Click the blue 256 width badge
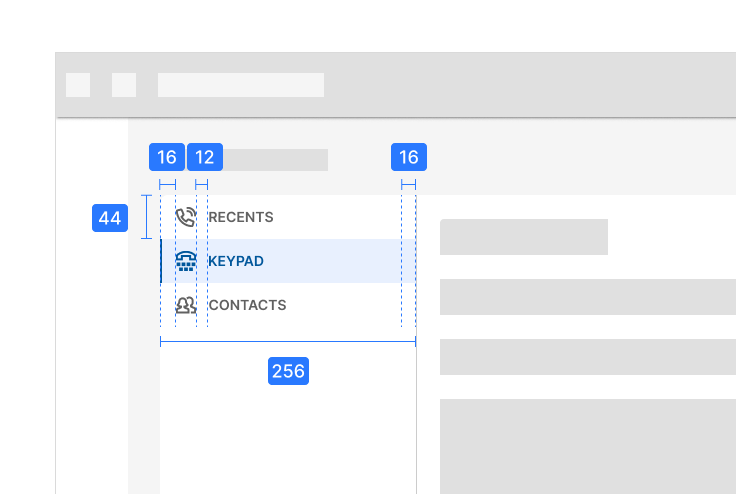The image size is (736, 494). coord(288,371)
